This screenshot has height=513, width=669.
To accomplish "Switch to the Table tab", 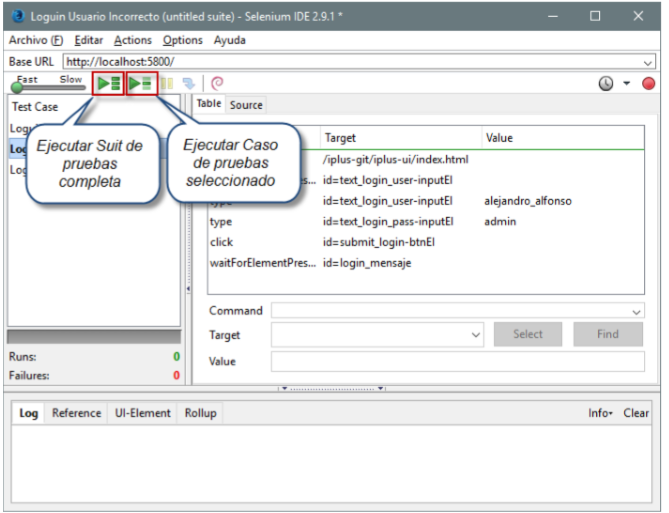I will tap(209, 104).
